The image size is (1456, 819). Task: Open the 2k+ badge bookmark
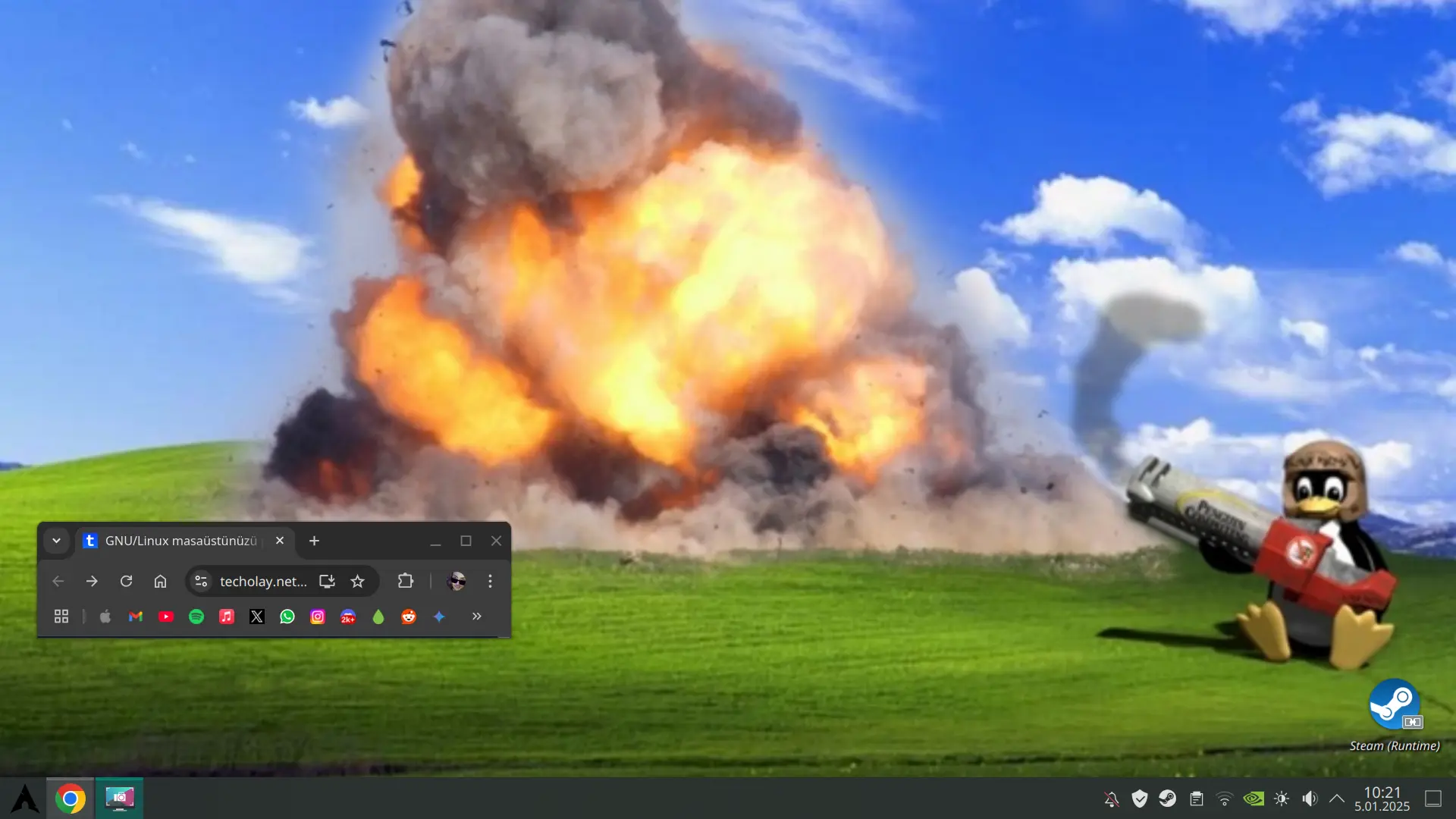point(348,617)
